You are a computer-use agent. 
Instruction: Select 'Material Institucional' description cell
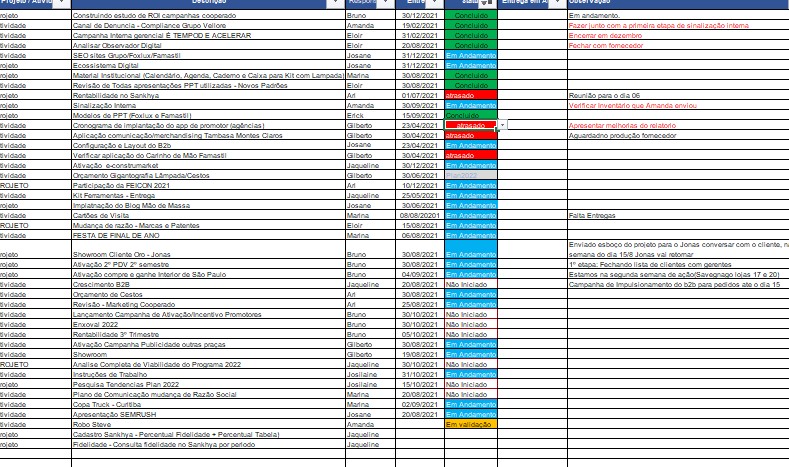[x=208, y=75]
